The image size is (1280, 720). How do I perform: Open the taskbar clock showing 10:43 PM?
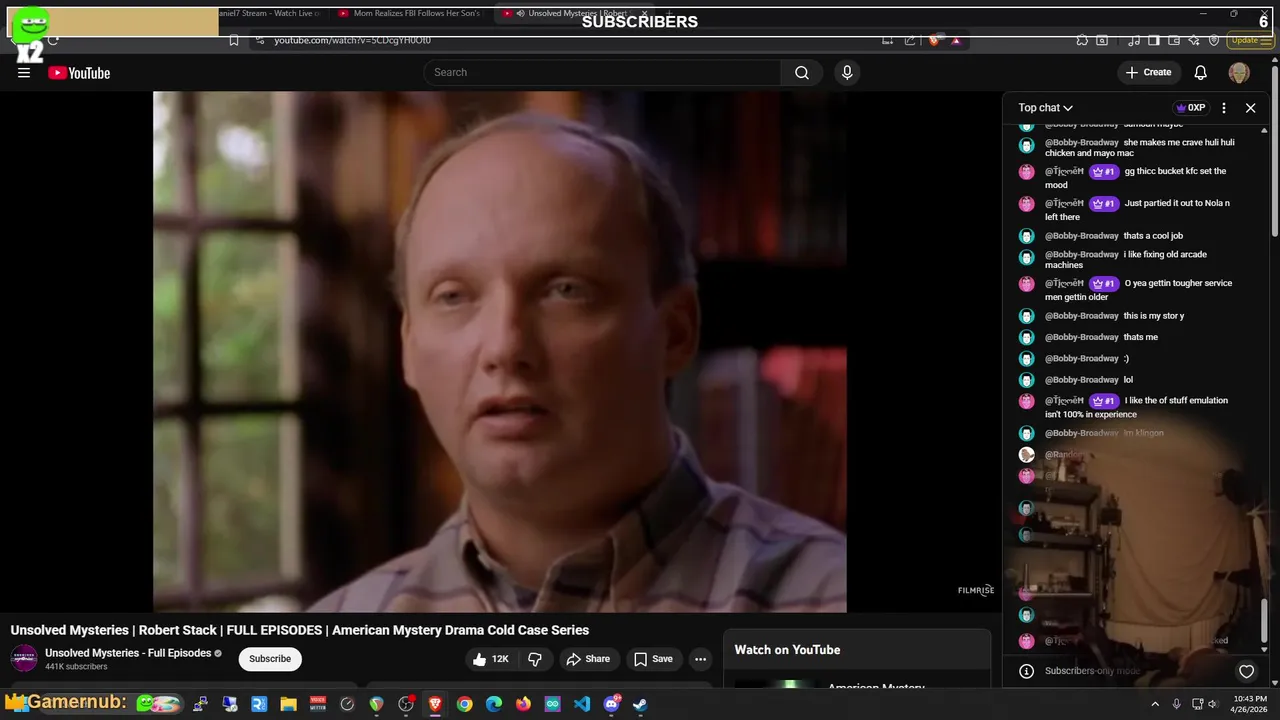[1250, 704]
